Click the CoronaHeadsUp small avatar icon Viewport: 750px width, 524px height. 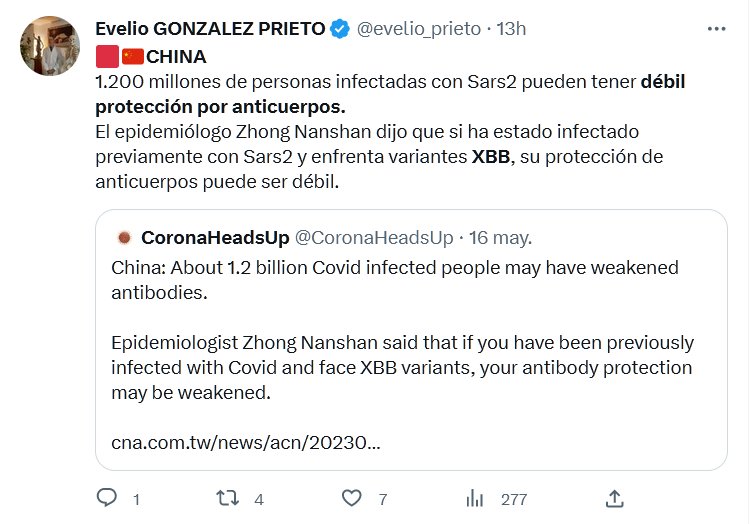pos(124,238)
